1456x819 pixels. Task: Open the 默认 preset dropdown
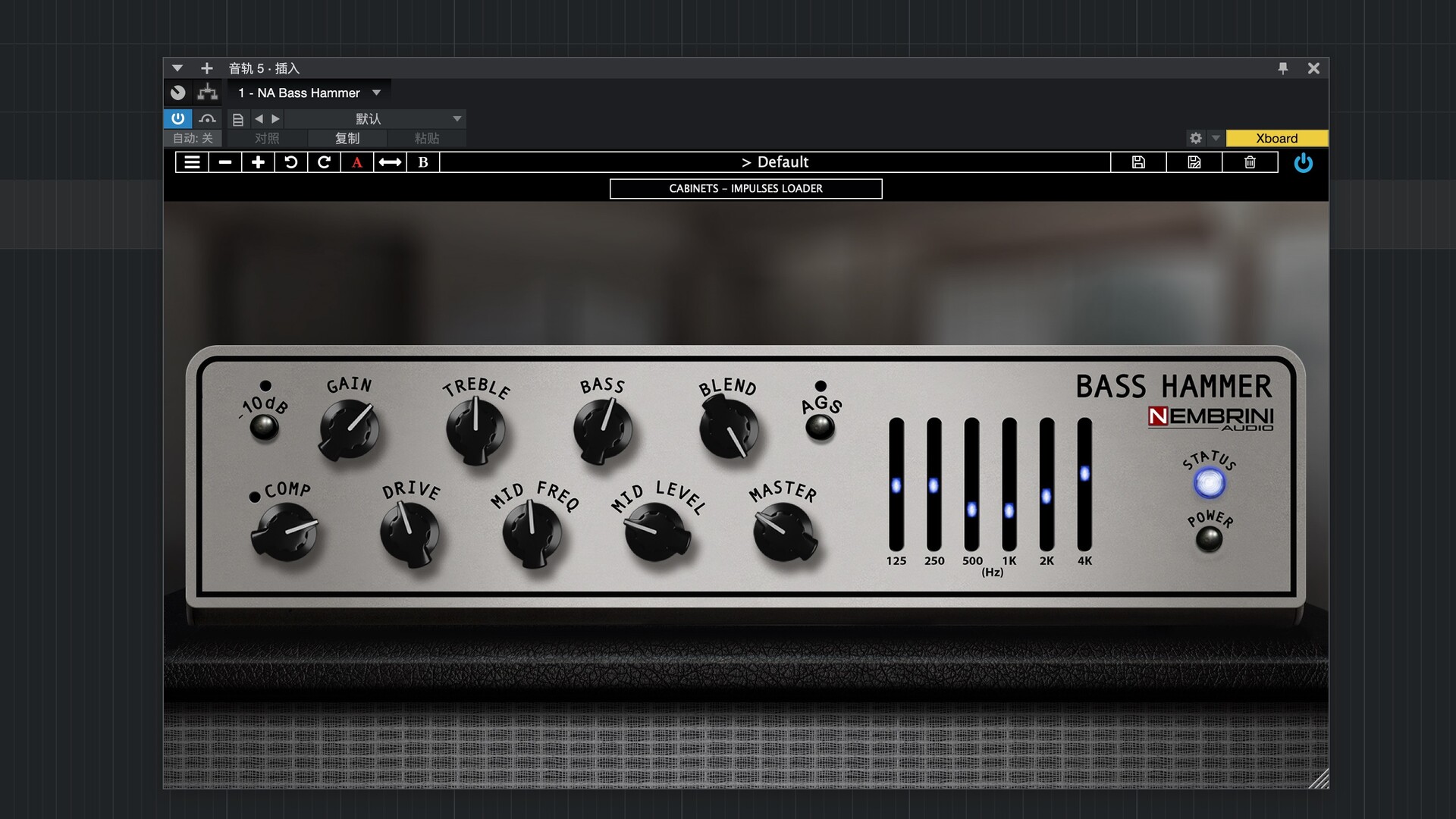[375, 119]
